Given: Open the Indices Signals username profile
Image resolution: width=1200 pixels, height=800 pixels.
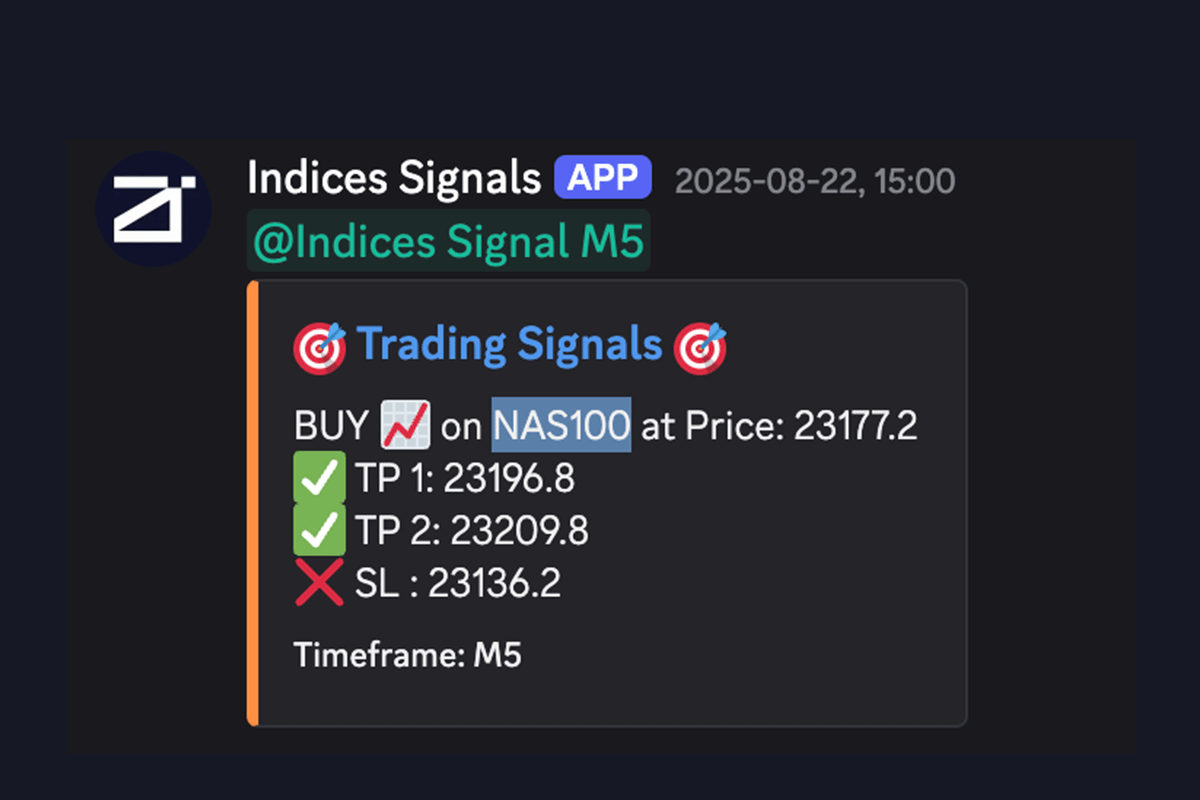Looking at the screenshot, I should tap(393, 180).
